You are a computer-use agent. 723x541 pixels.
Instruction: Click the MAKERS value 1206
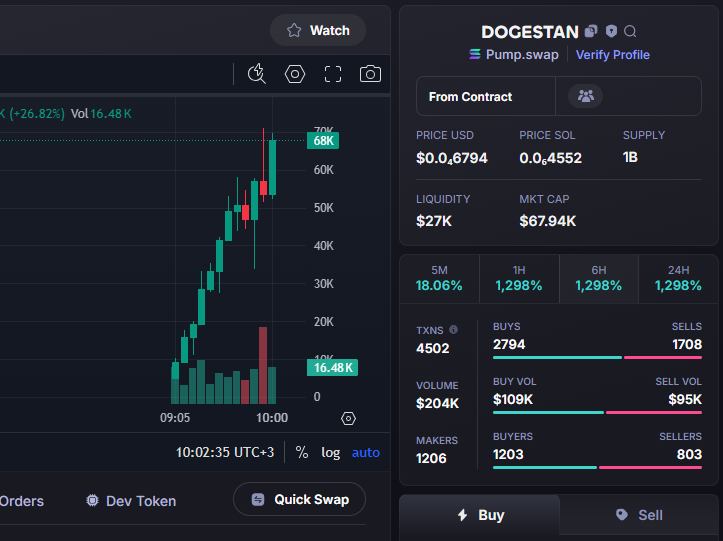coord(431,458)
